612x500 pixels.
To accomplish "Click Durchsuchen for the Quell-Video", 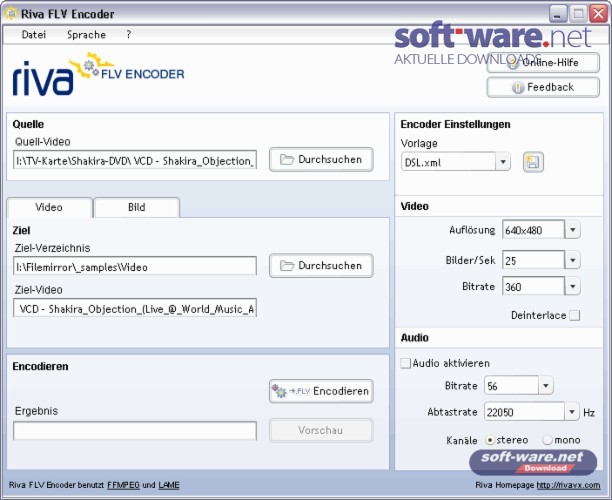I will (x=321, y=159).
